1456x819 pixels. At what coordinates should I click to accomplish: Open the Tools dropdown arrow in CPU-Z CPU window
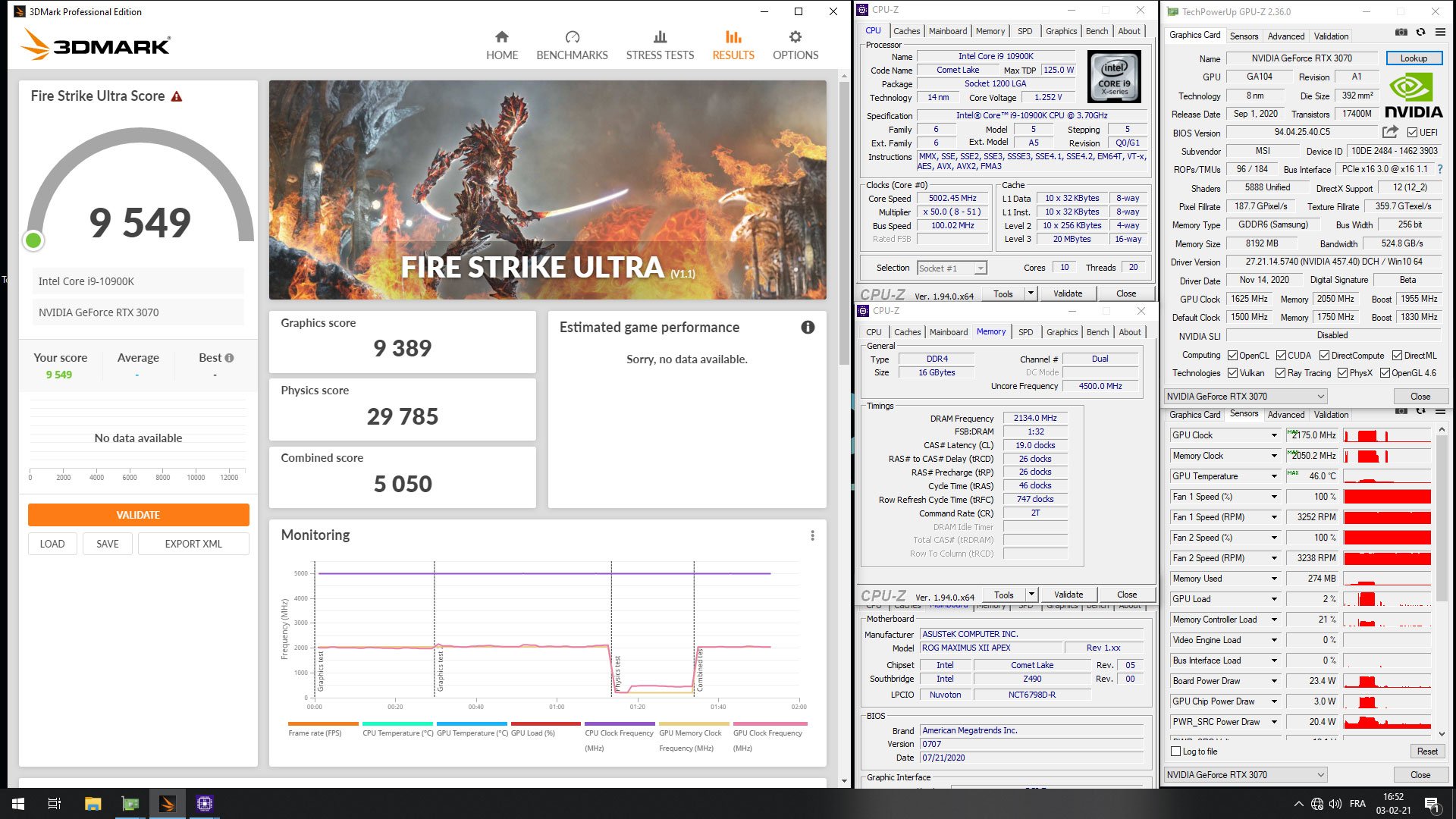(1031, 293)
